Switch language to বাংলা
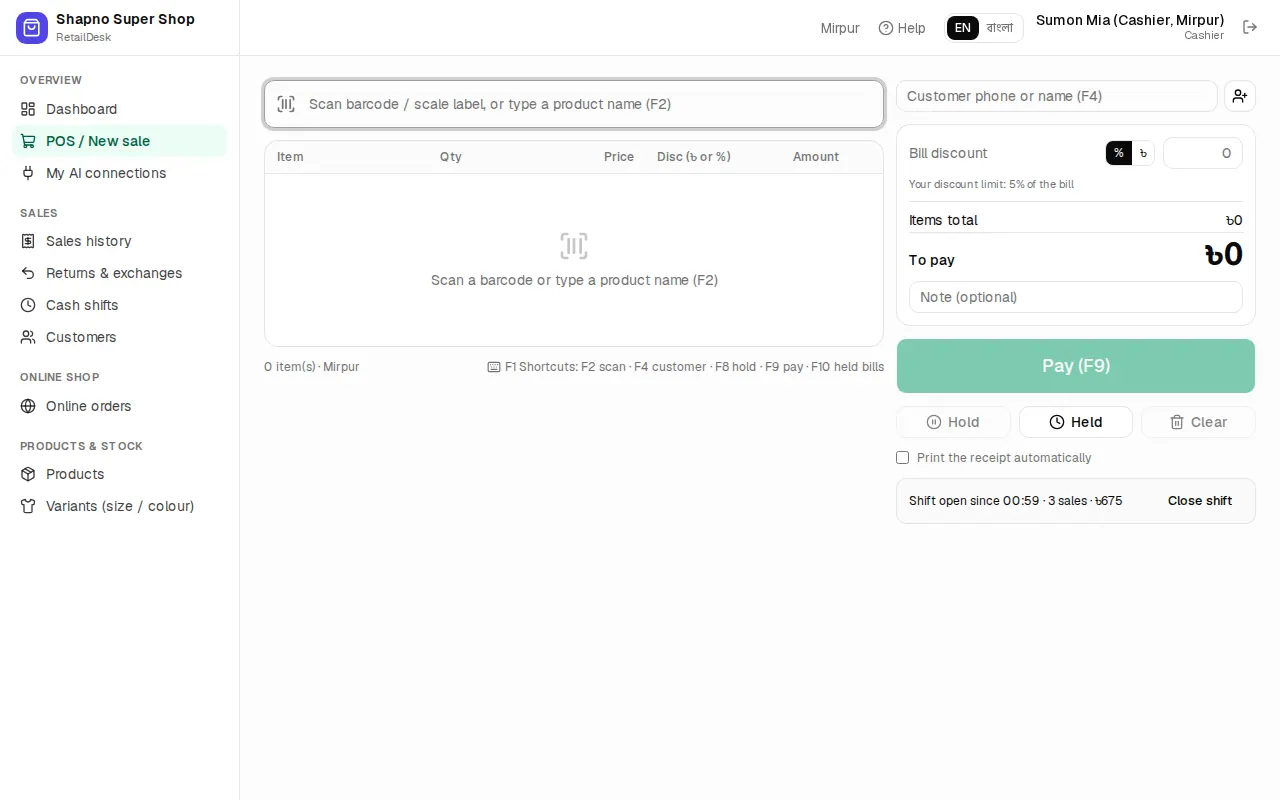The width and height of the screenshot is (1280, 800). [x=1000, y=28]
